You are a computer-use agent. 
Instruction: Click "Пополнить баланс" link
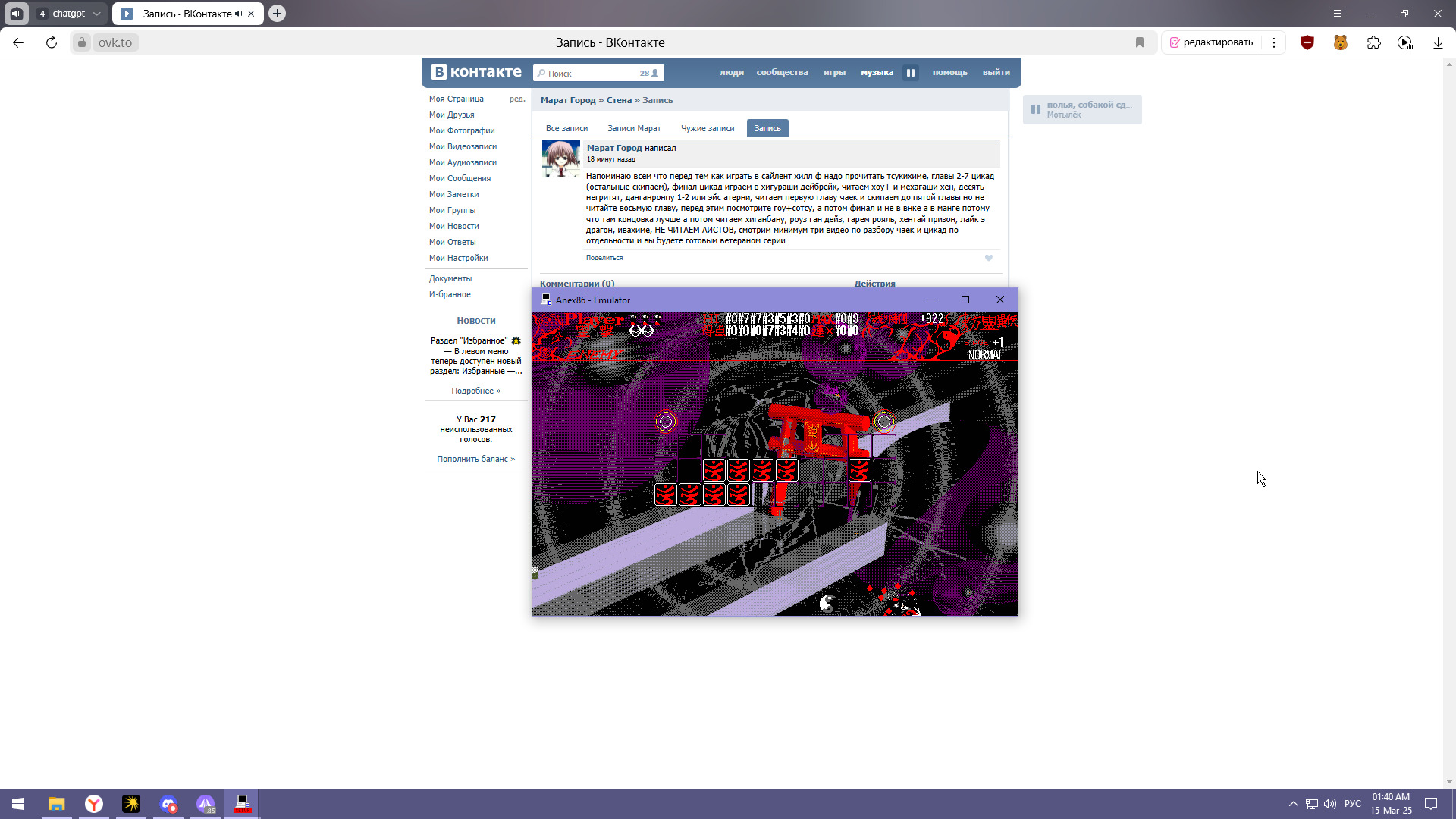click(475, 459)
